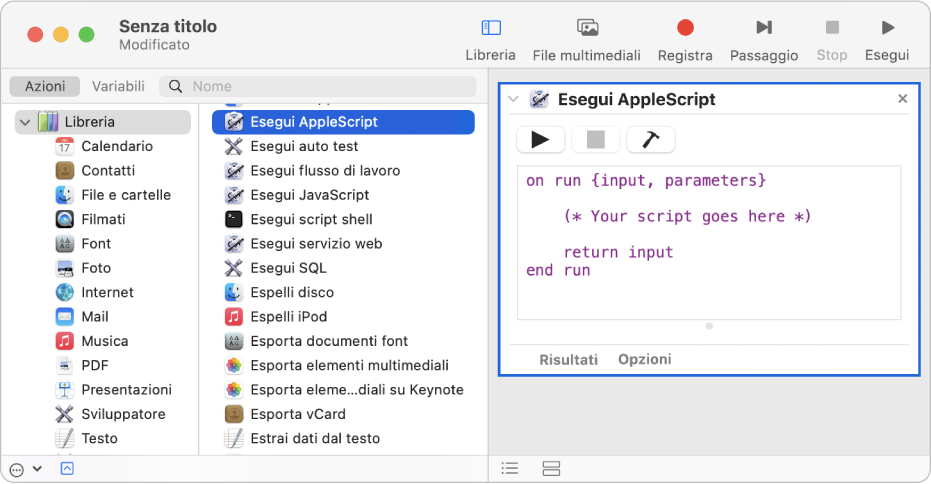The image size is (931, 484).
Task: Open the Opzioni section of the action
Action: (644, 359)
